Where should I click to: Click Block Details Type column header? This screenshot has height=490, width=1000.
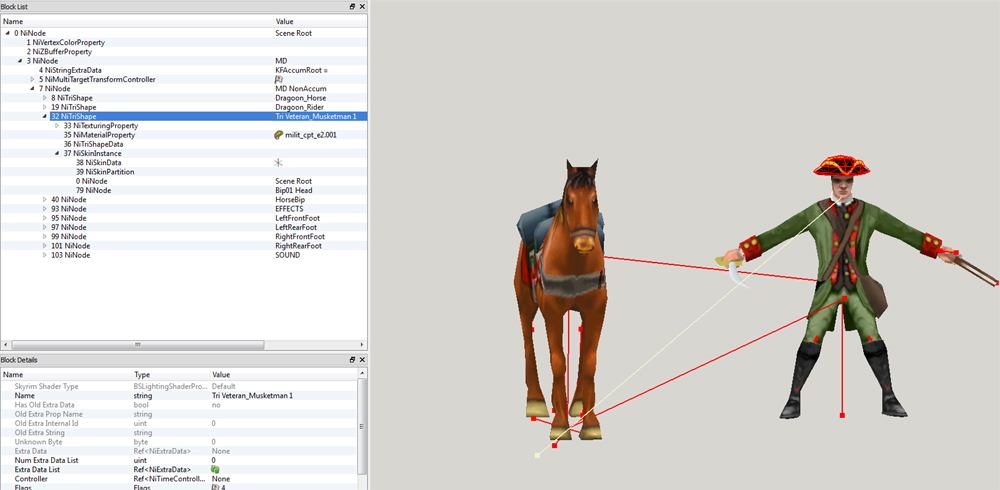click(171, 375)
